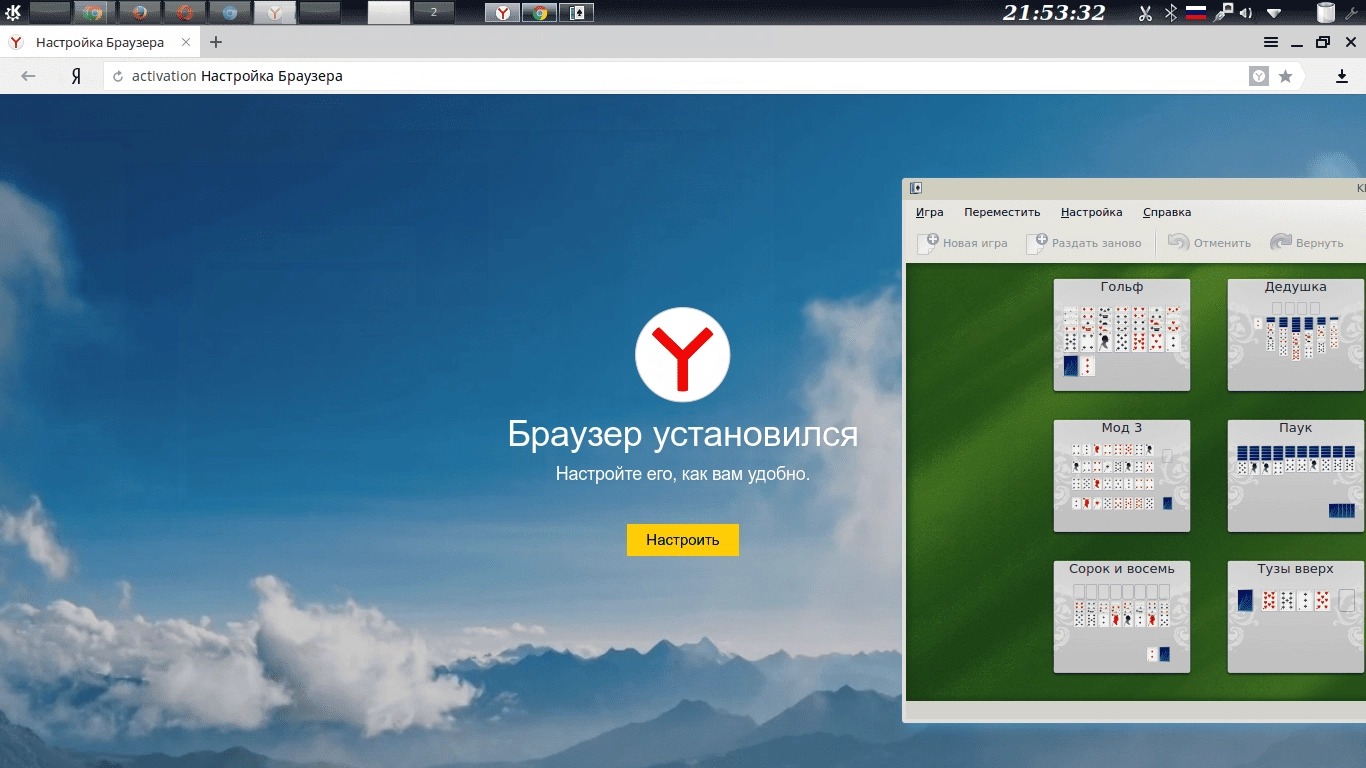The height and width of the screenshot is (768, 1366).
Task: Switch to Yandex Browser window in task manager
Action: 503,13
